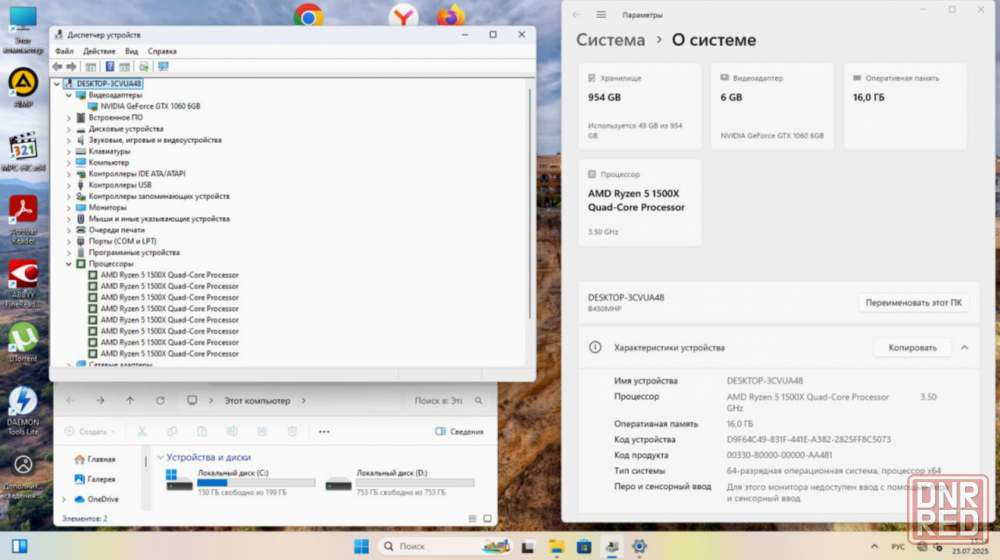The image size is (1000, 560).
Task: Collapse the Характеристики устройства section chevron
Action: [964, 348]
